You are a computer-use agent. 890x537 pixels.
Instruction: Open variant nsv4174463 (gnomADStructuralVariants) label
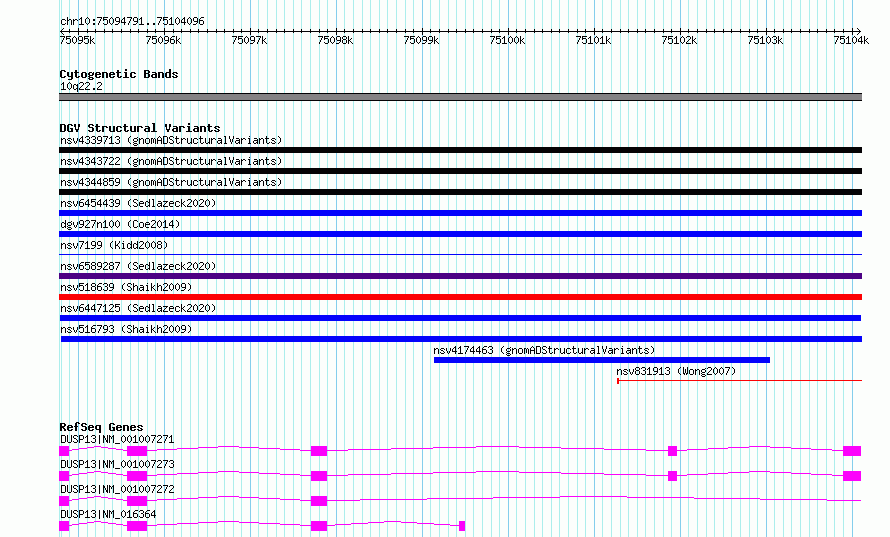point(544,350)
